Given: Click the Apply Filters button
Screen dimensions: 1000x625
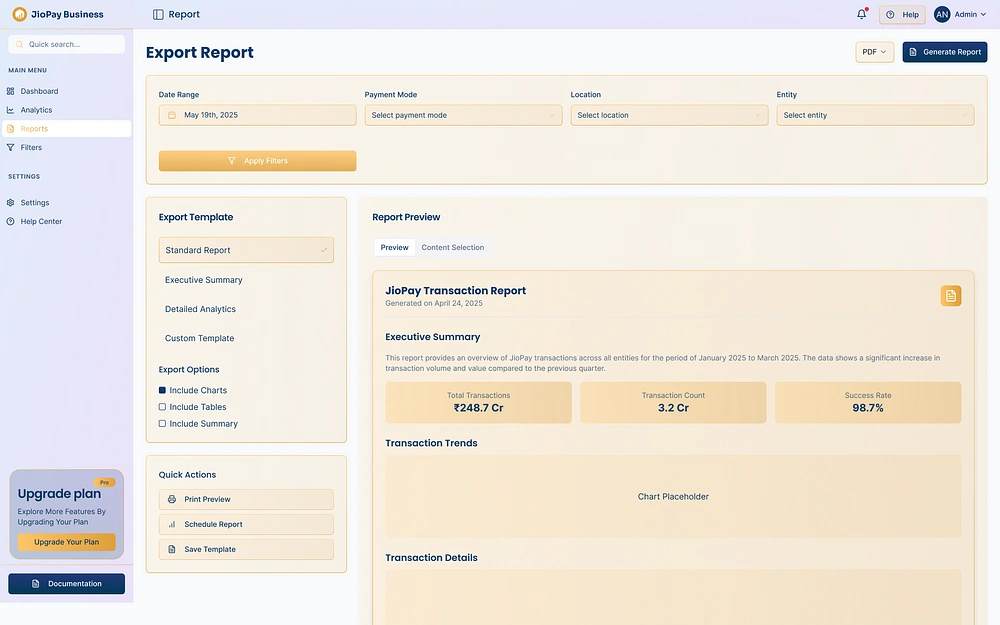Looking at the screenshot, I should click(x=258, y=161).
